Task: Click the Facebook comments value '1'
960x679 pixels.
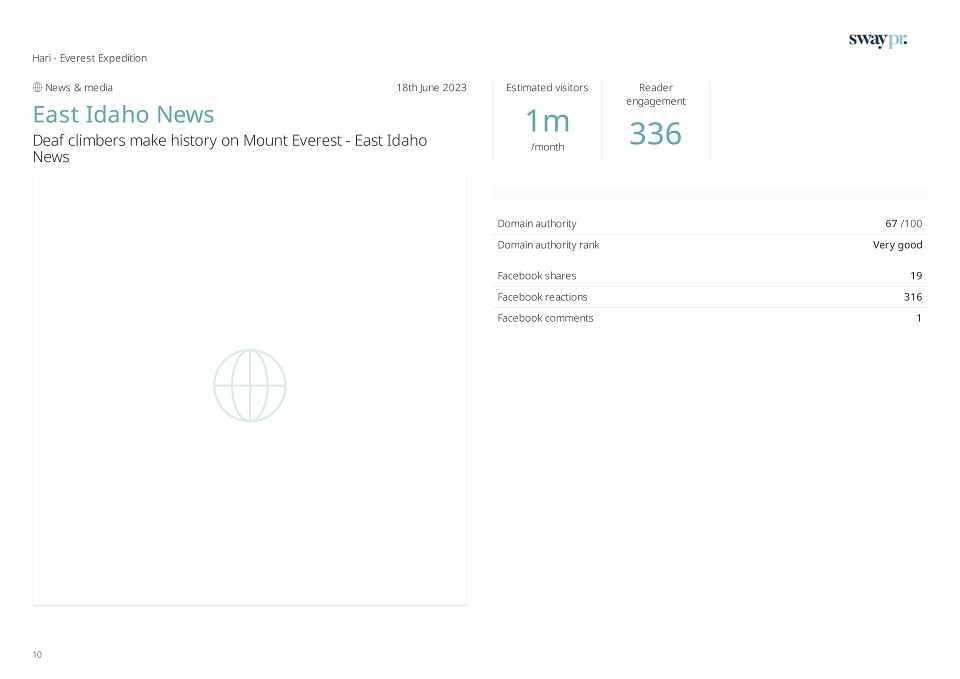Action: pos(919,318)
